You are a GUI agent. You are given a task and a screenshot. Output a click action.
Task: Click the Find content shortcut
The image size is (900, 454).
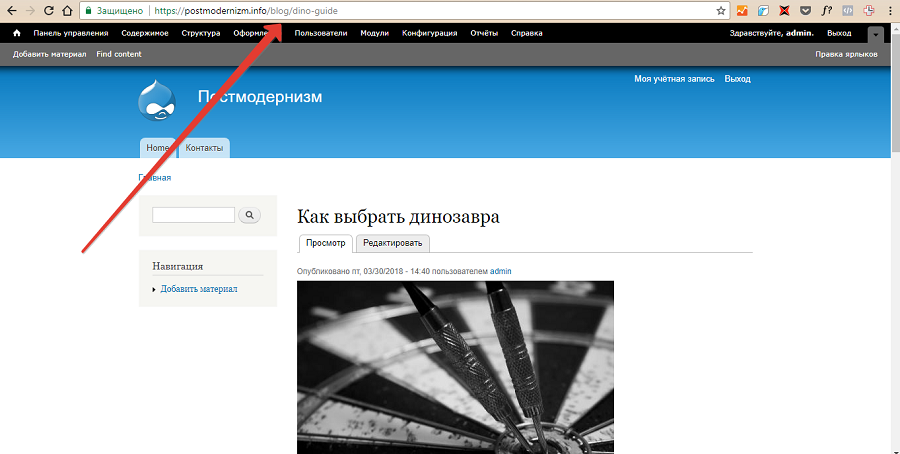click(x=119, y=54)
